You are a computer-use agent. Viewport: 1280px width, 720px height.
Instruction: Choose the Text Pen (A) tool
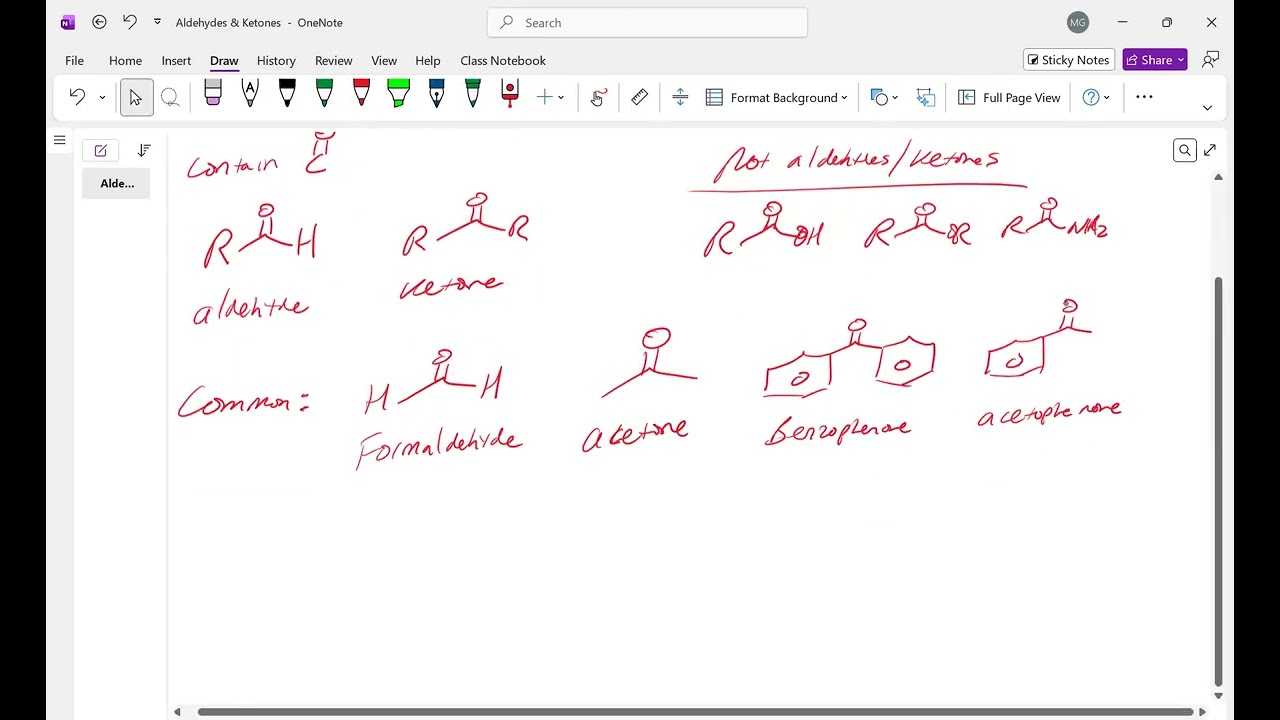(x=250, y=94)
